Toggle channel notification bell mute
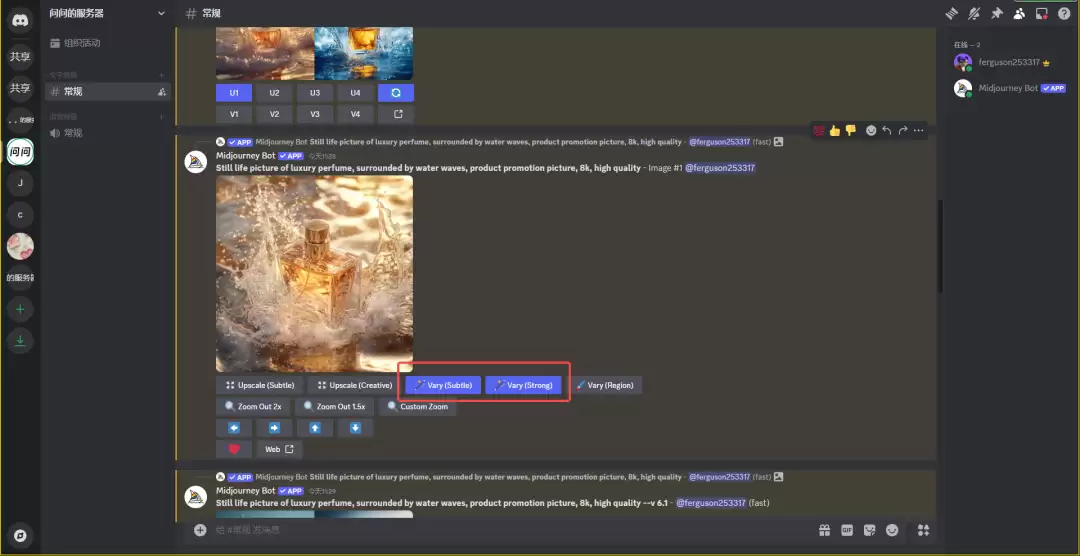The height and width of the screenshot is (556, 1080). click(x=974, y=13)
